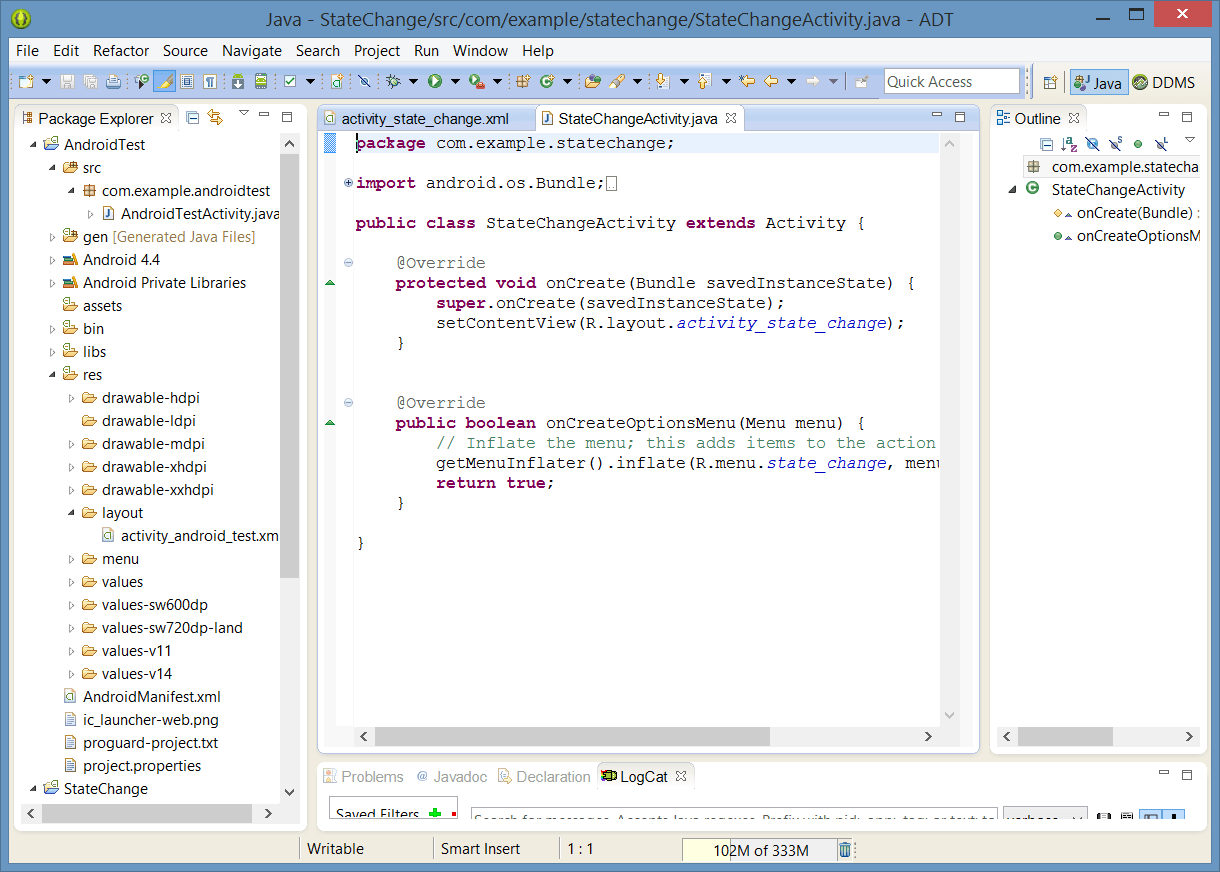The height and width of the screenshot is (872, 1220).
Task: Open the Android Virtual Device Manager
Action: [x=261, y=82]
